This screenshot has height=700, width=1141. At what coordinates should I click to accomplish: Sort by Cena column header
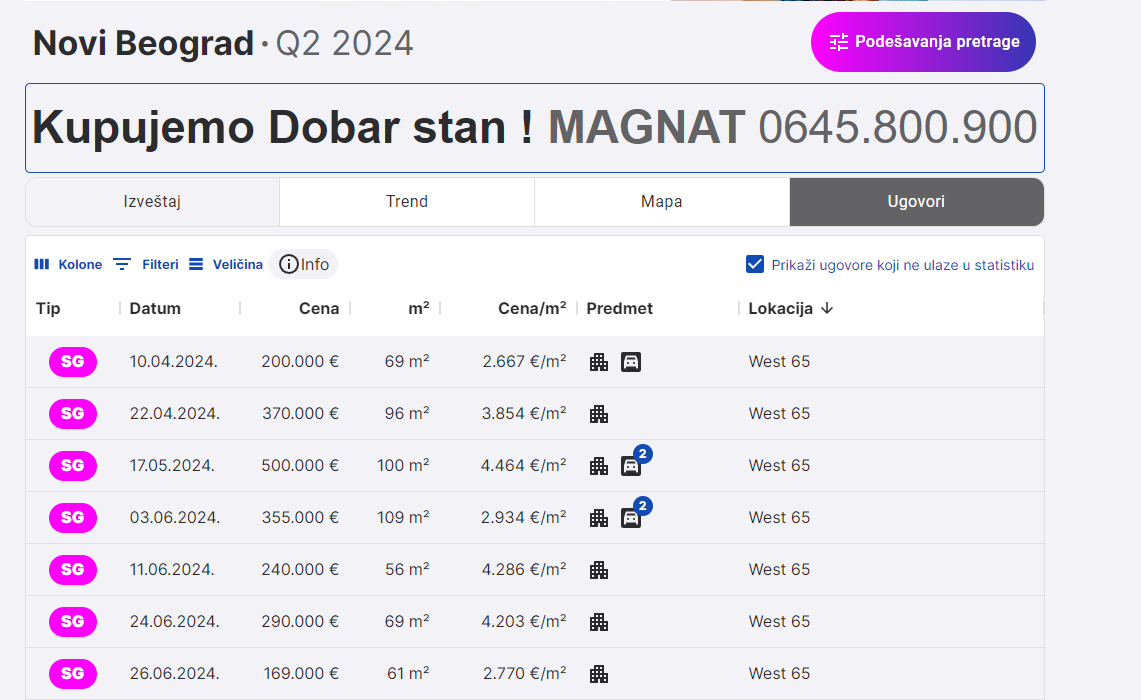pyautogui.click(x=318, y=309)
